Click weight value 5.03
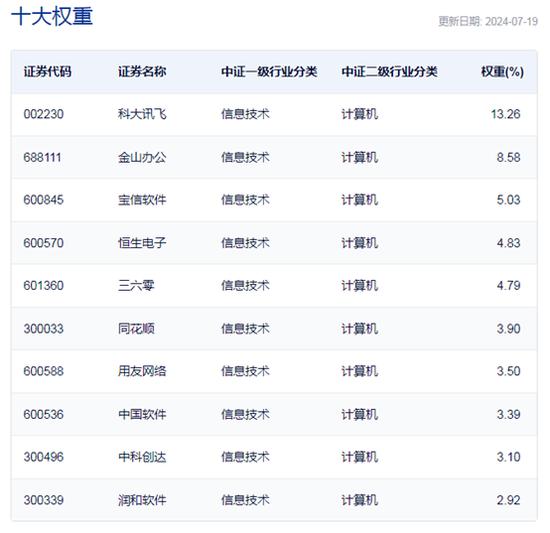The width and height of the screenshot is (550, 533). [508, 200]
